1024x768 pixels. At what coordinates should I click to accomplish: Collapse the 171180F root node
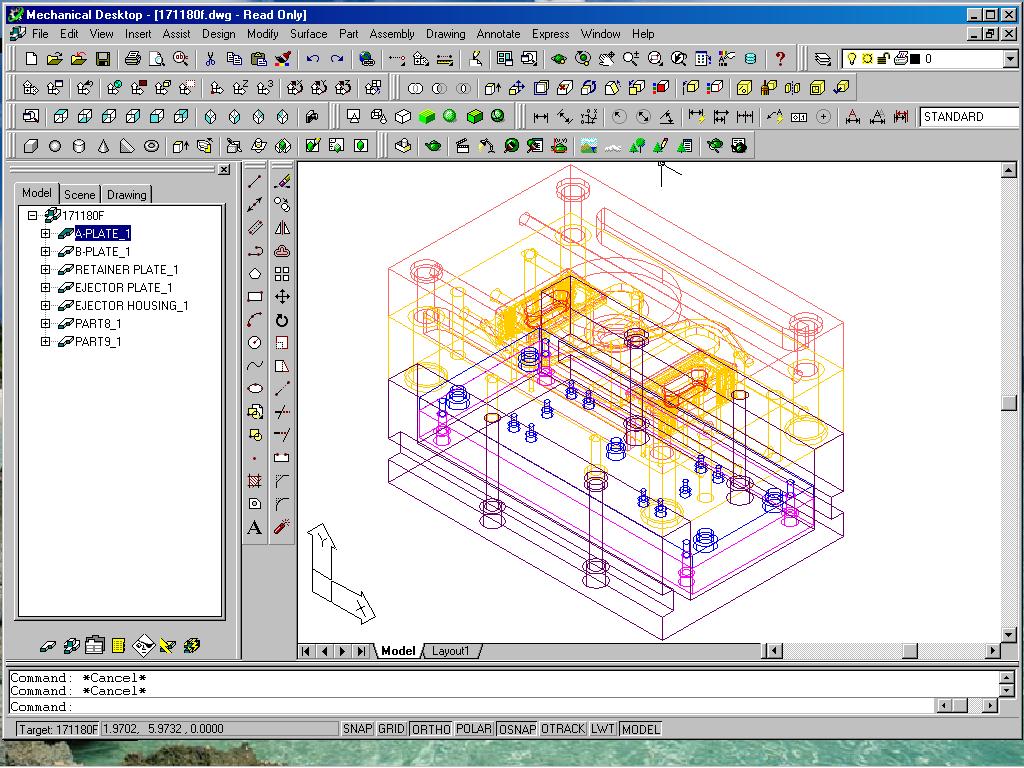[x=32, y=215]
